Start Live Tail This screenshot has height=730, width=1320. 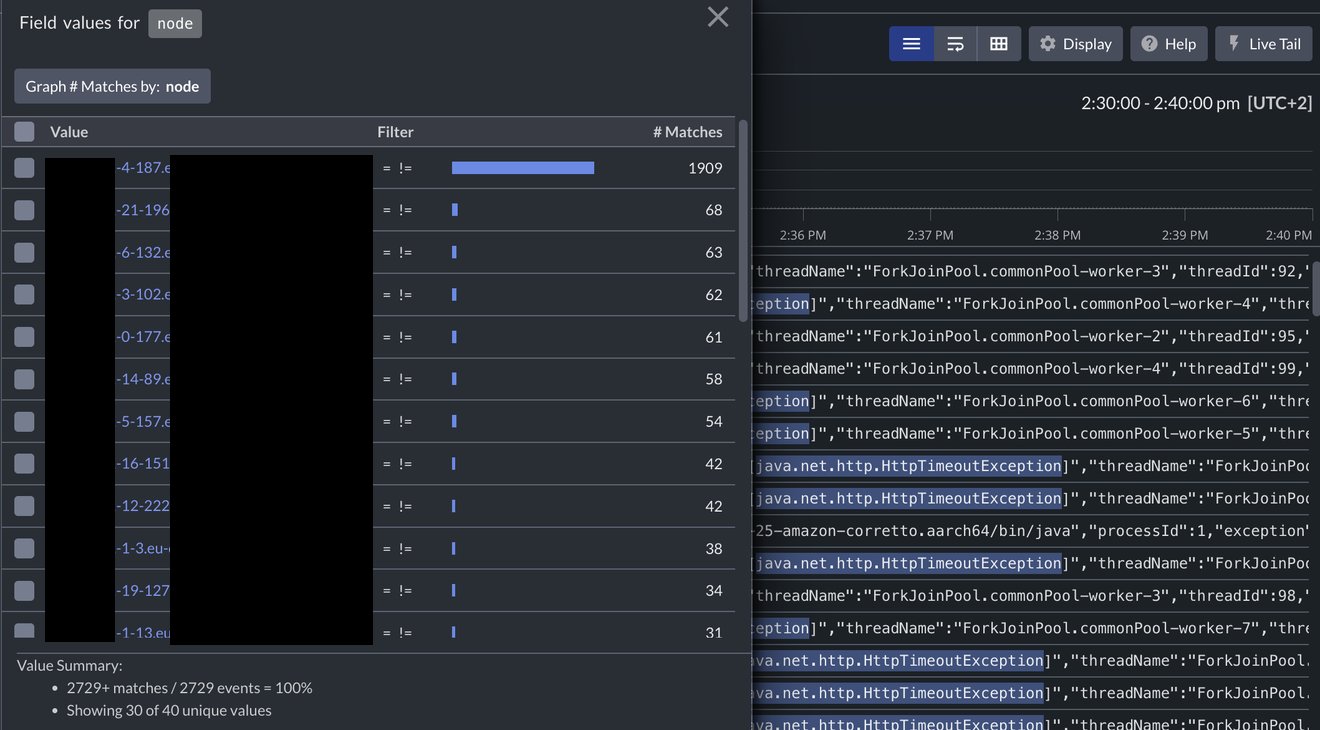click(1264, 43)
